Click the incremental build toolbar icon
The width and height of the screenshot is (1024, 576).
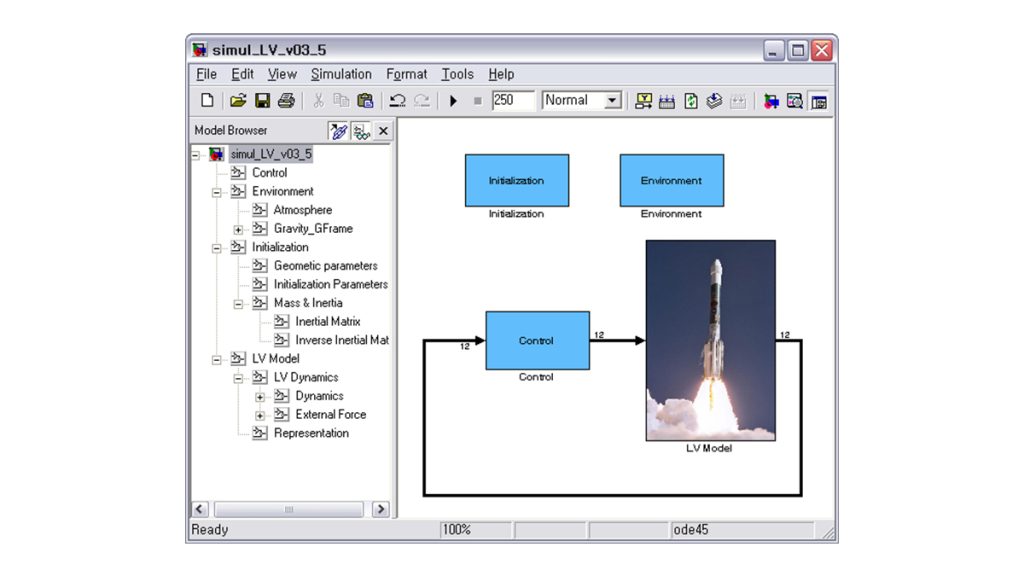pyautogui.click(x=643, y=101)
